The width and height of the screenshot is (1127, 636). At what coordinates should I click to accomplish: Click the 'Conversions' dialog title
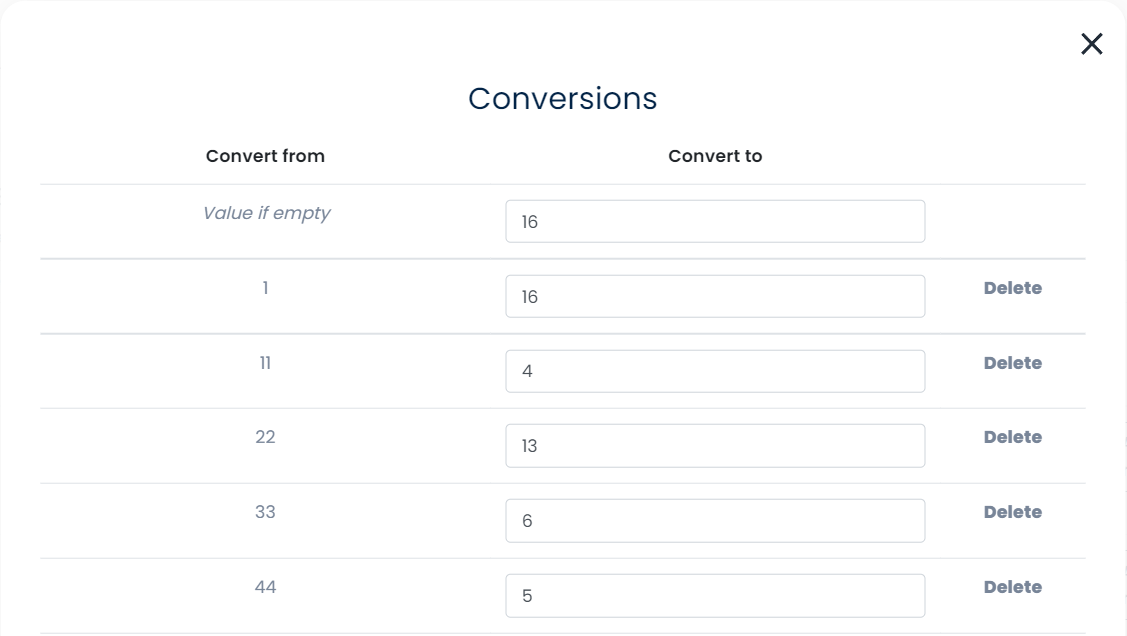pyautogui.click(x=562, y=98)
